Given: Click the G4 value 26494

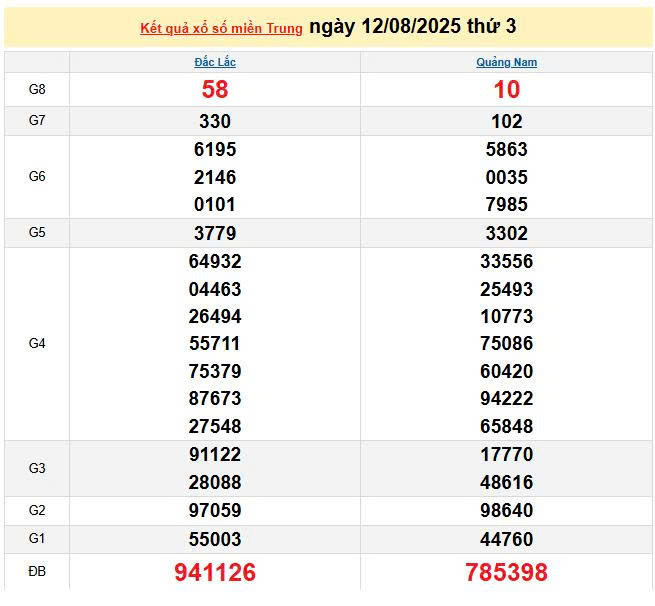Looking at the screenshot, I should (215, 317).
